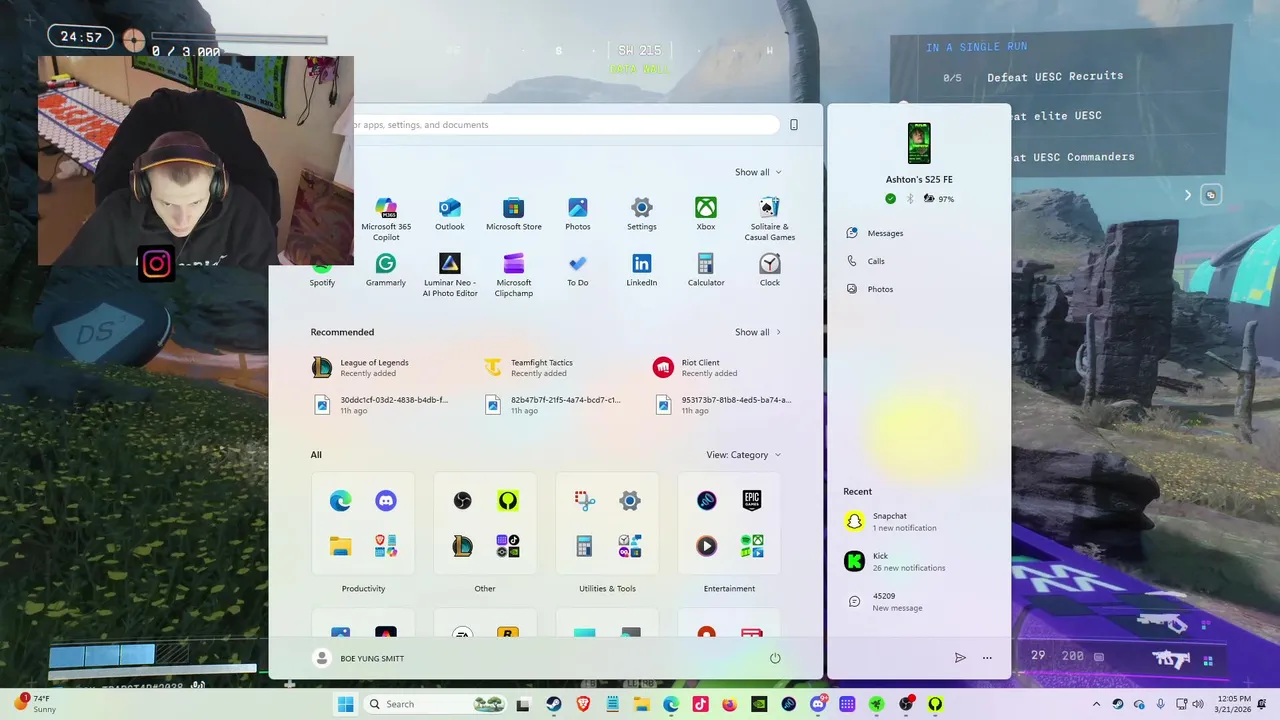Open Snipping Tool in Utilities & Tools
The height and width of the screenshot is (720, 1280).
point(585,501)
